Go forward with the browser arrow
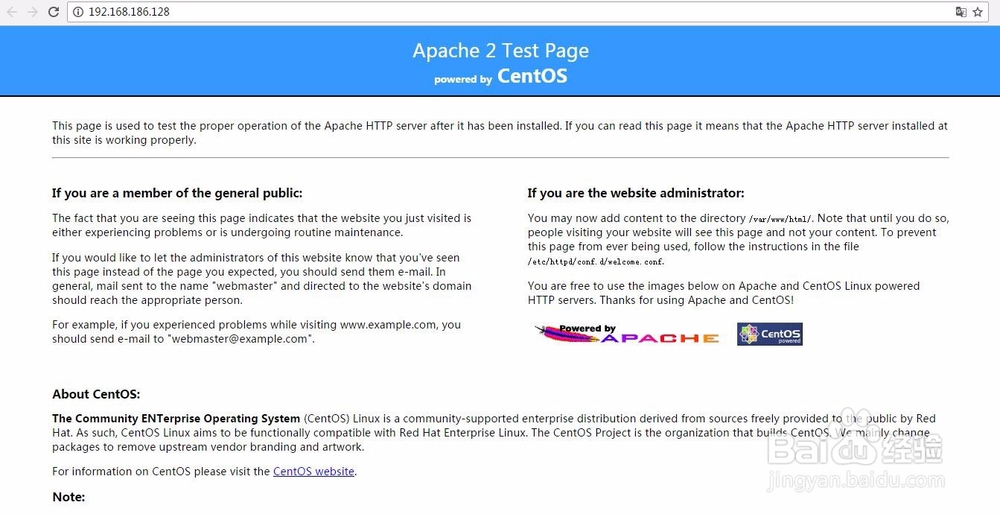 coord(33,11)
